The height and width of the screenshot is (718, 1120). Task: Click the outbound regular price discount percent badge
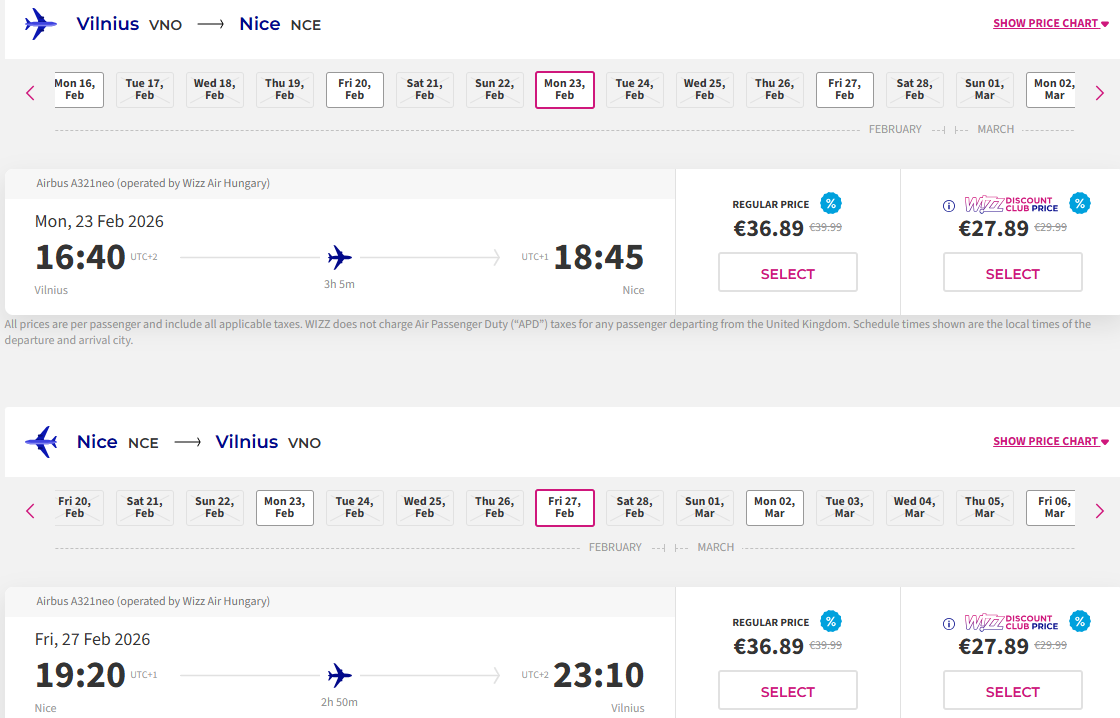pyautogui.click(x=830, y=203)
